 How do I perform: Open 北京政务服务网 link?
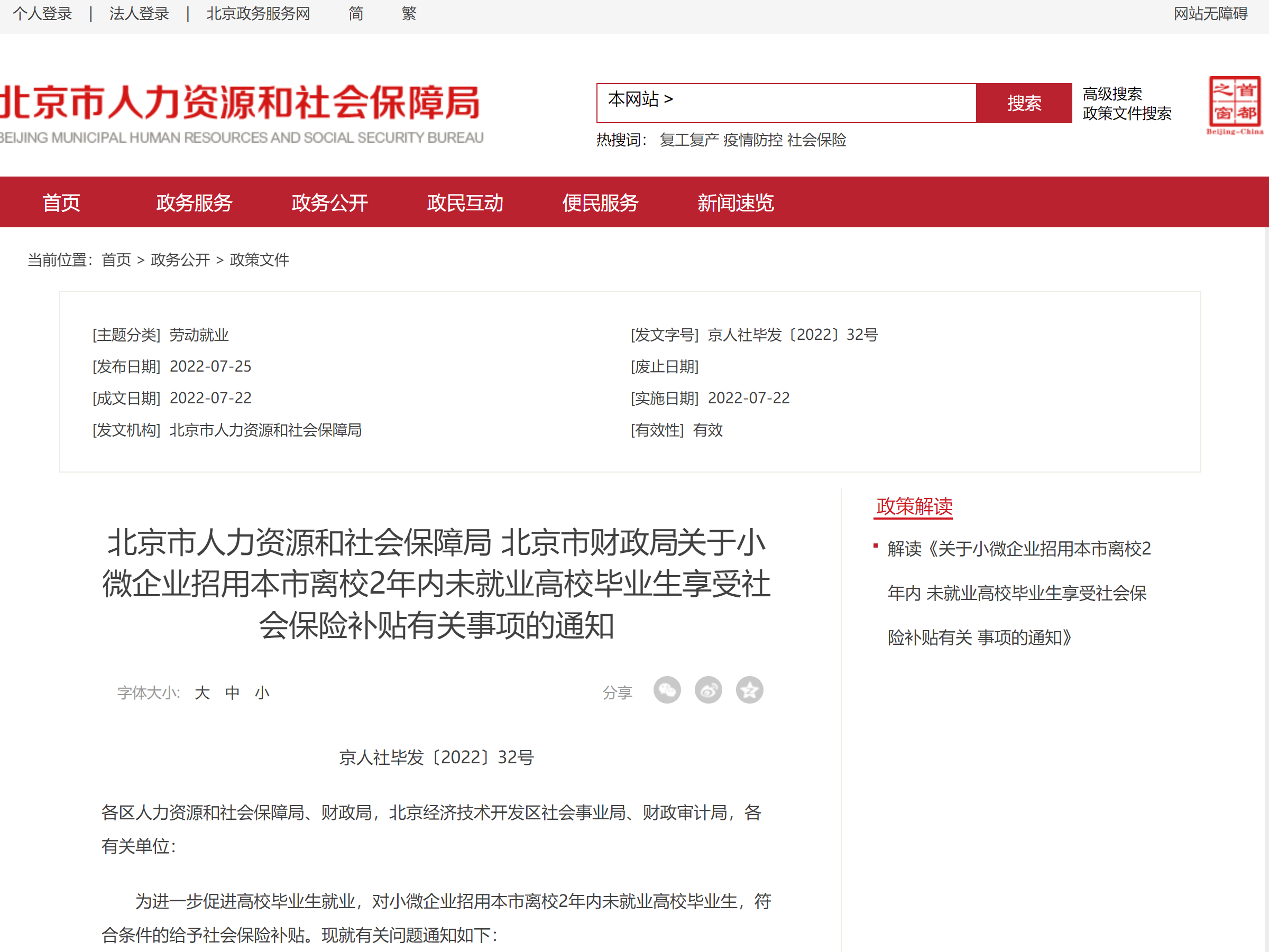(x=258, y=14)
